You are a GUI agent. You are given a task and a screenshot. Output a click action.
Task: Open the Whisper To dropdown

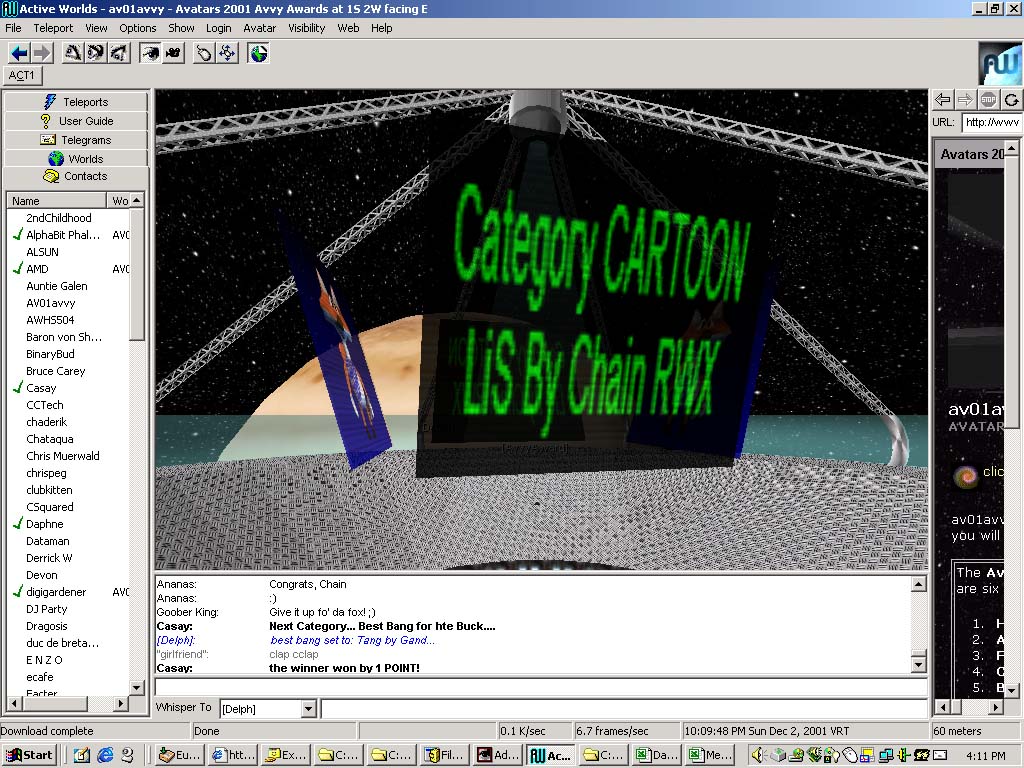click(308, 709)
